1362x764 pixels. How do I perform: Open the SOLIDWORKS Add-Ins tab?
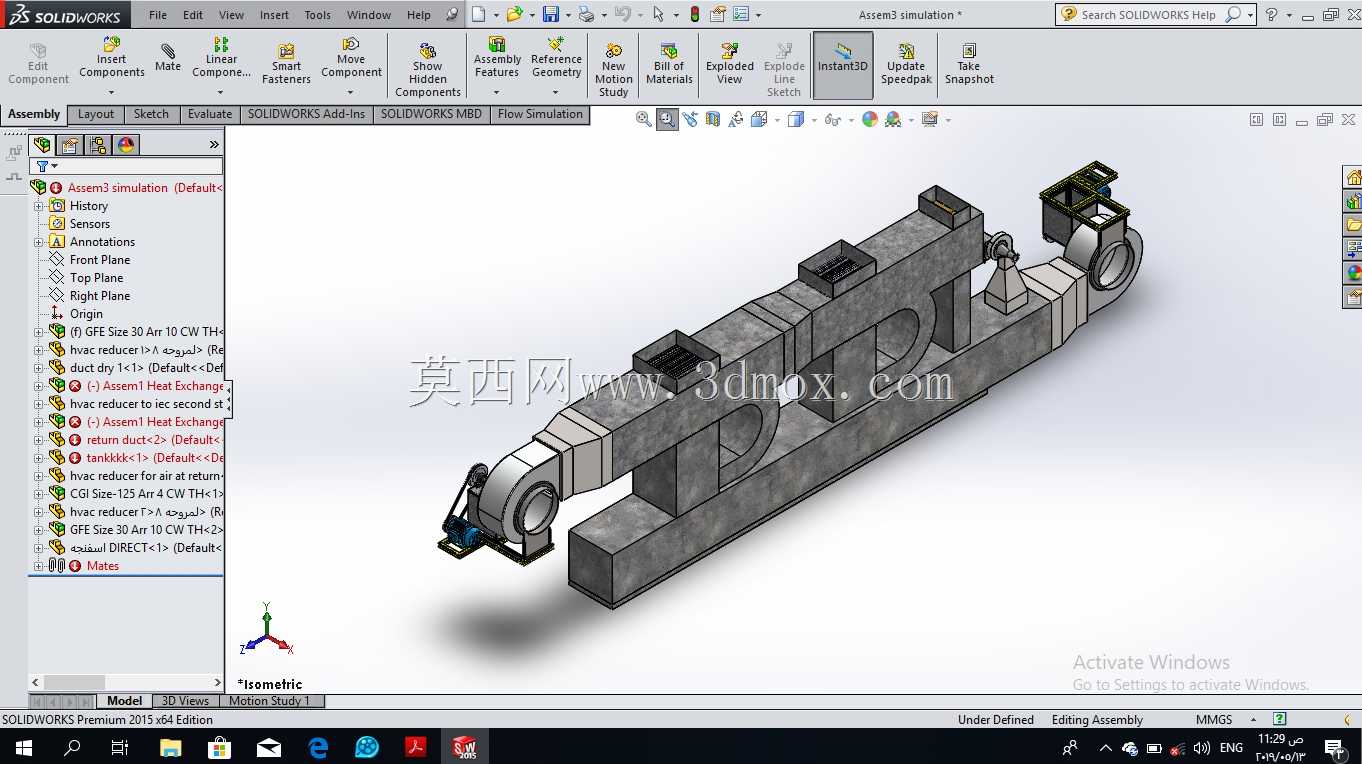click(x=306, y=114)
